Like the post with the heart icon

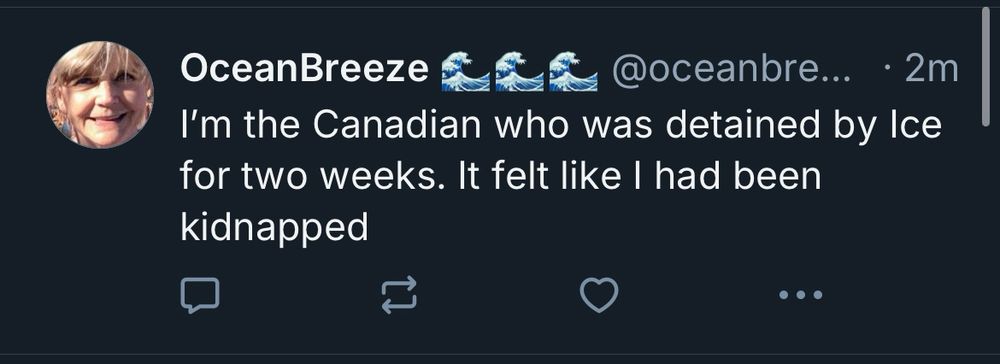pyautogui.click(x=599, y=295)
